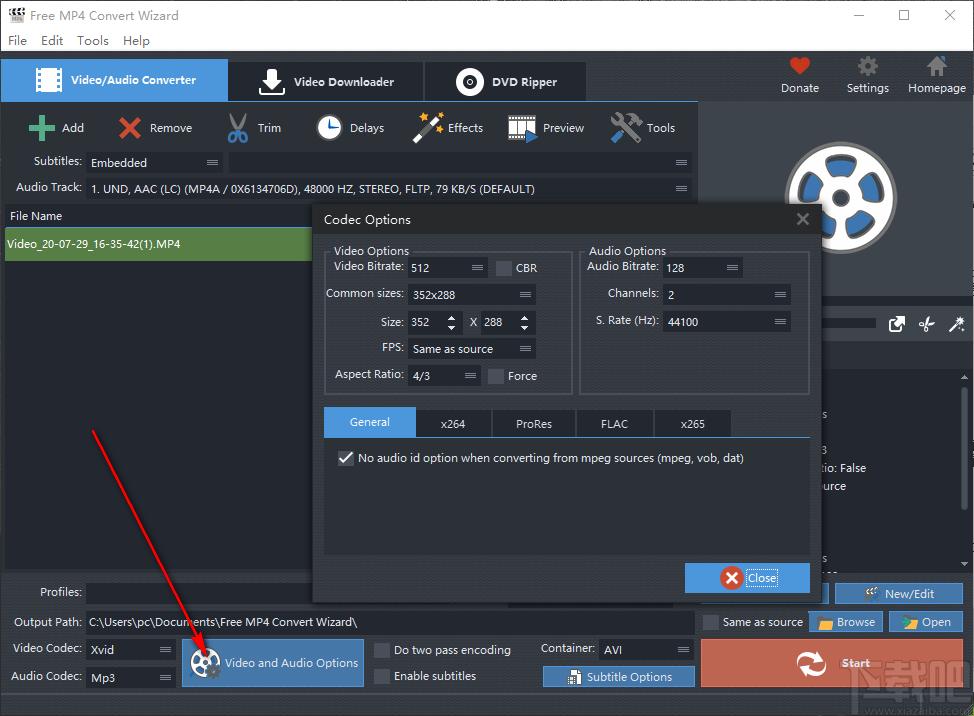
Task: Open the Preview film icon
Action: coord(522,128)
